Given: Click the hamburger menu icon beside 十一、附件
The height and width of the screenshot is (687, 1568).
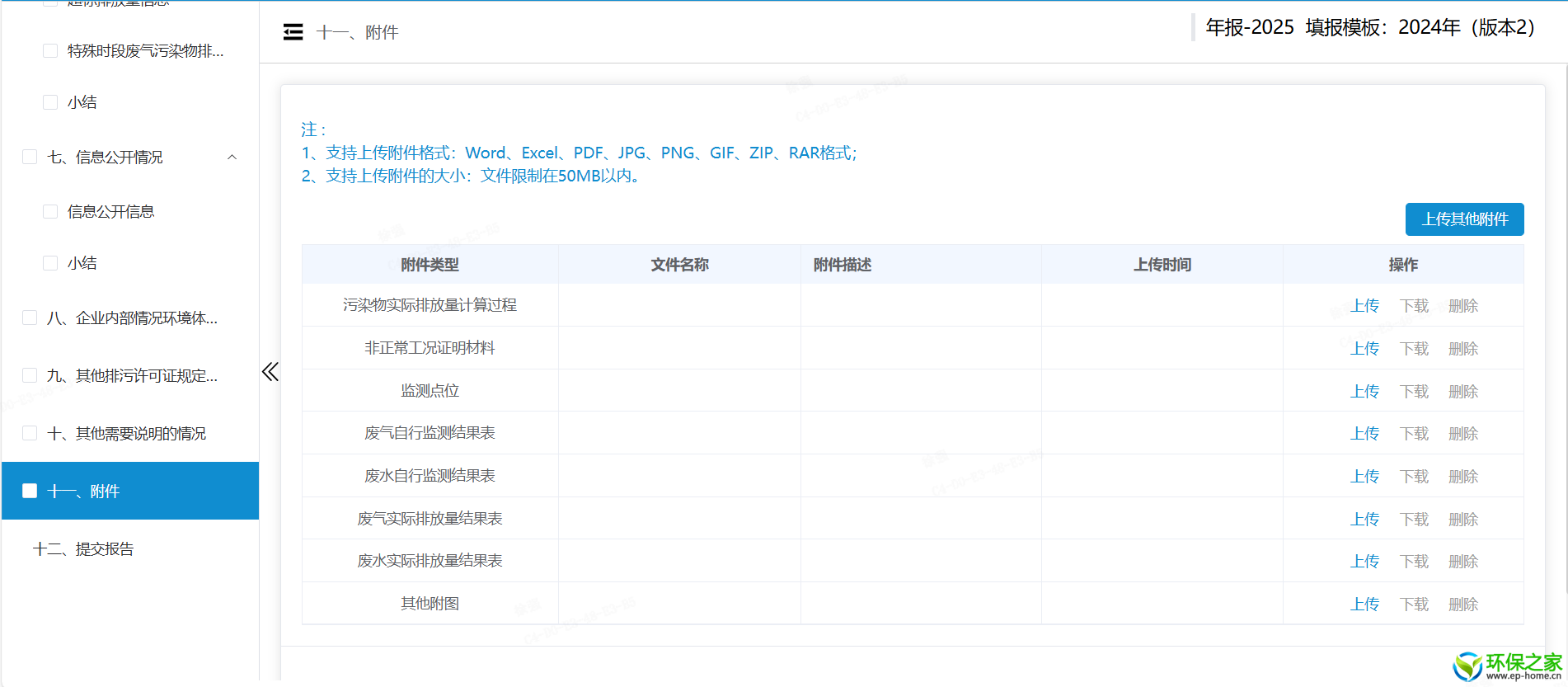Looking at the screenshot, I should [x=293, y=32].
